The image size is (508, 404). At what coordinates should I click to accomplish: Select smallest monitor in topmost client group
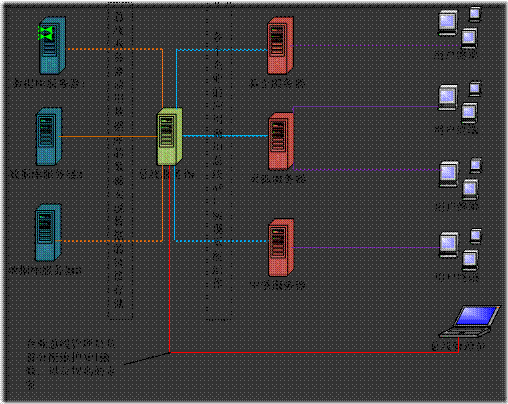coord(475,14)
